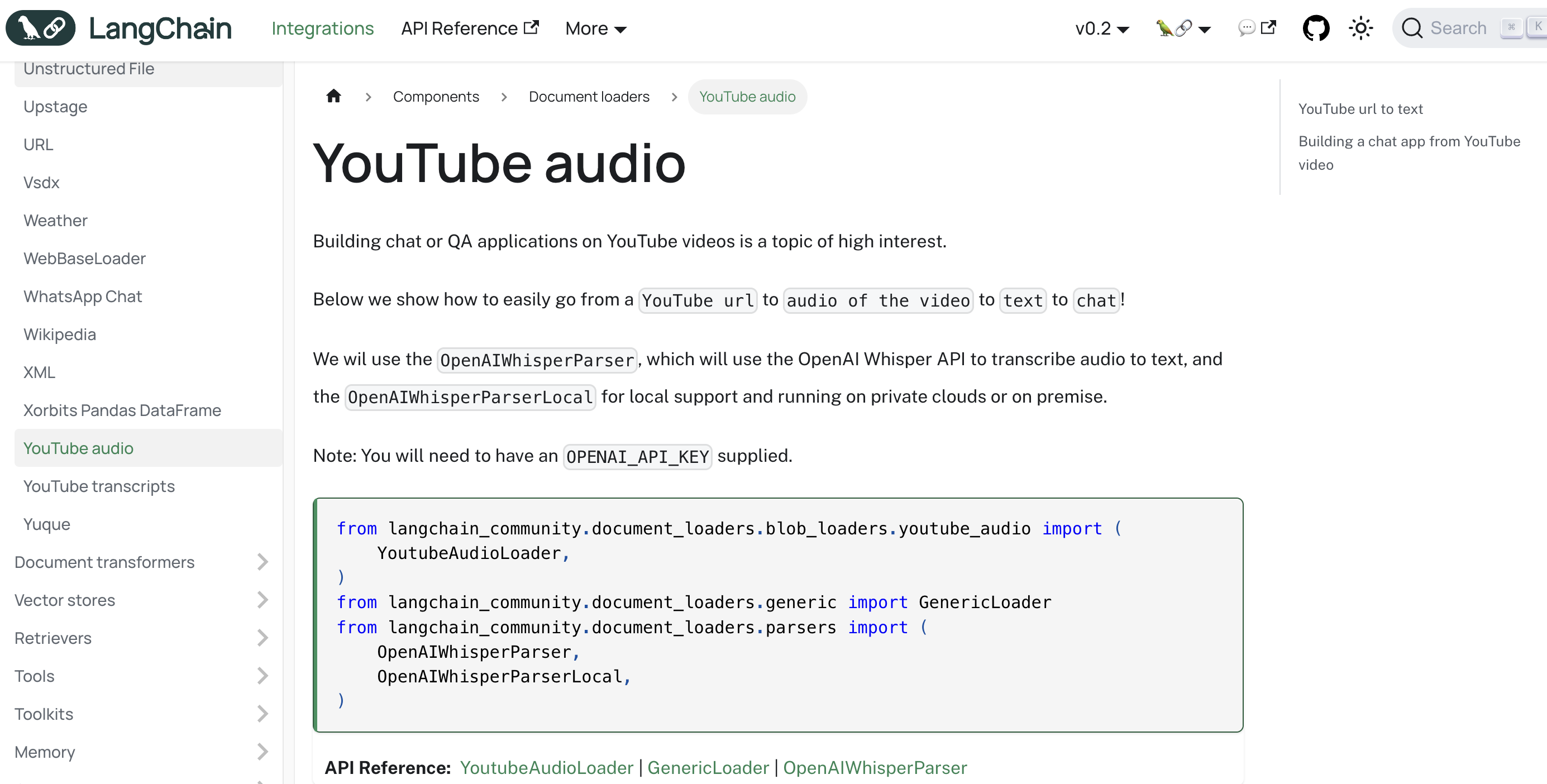Click the search magnifier icon
This screenshot has height=784, width=1547.
coord(1412,28)
